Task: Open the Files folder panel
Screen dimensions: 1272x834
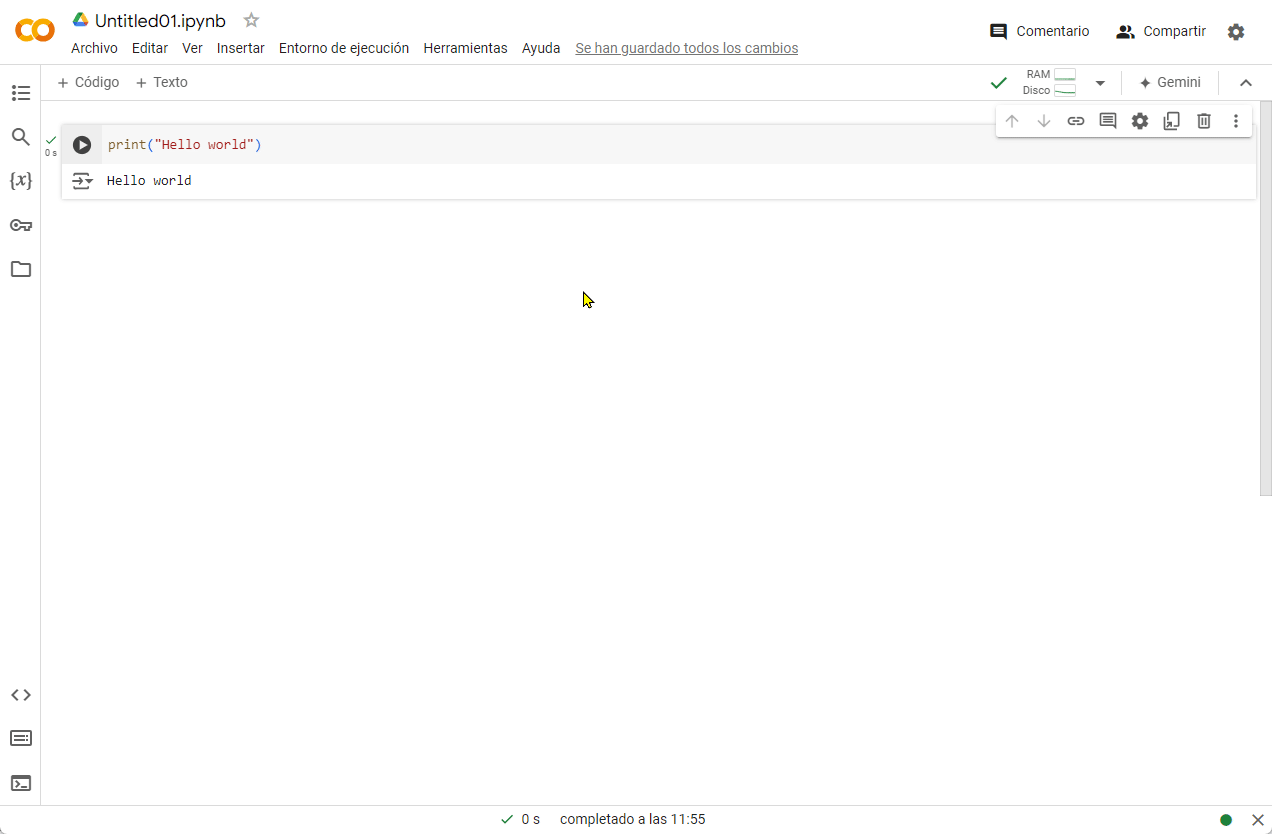Action: (x=21, y=269)
